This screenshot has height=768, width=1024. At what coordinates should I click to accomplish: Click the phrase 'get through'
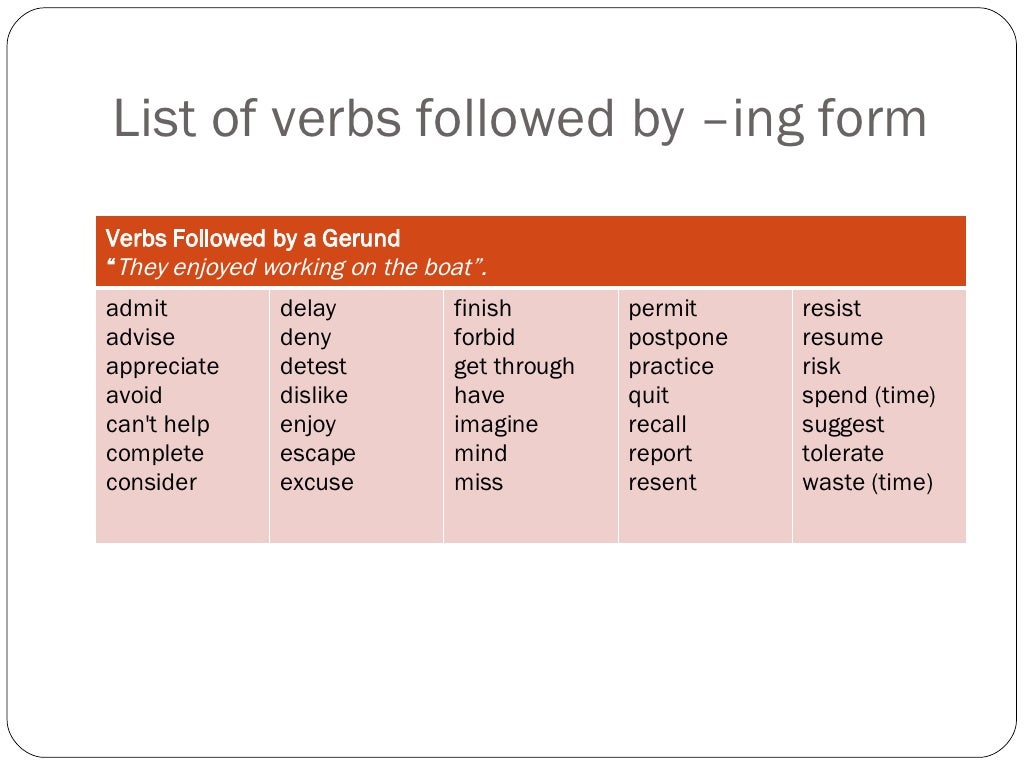point(515,367)
